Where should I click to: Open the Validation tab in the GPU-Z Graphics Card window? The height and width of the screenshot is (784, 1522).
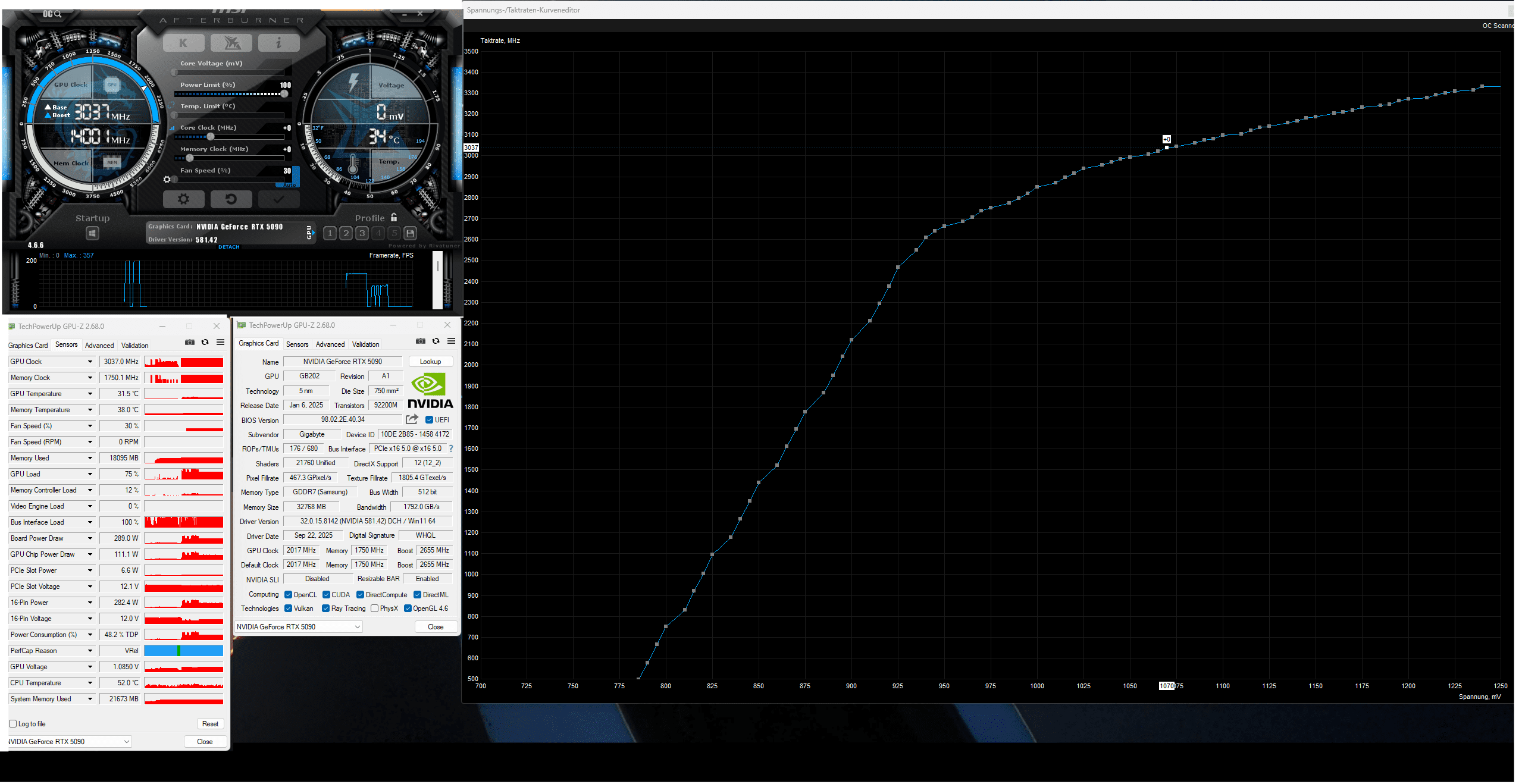tap(365, 344)
